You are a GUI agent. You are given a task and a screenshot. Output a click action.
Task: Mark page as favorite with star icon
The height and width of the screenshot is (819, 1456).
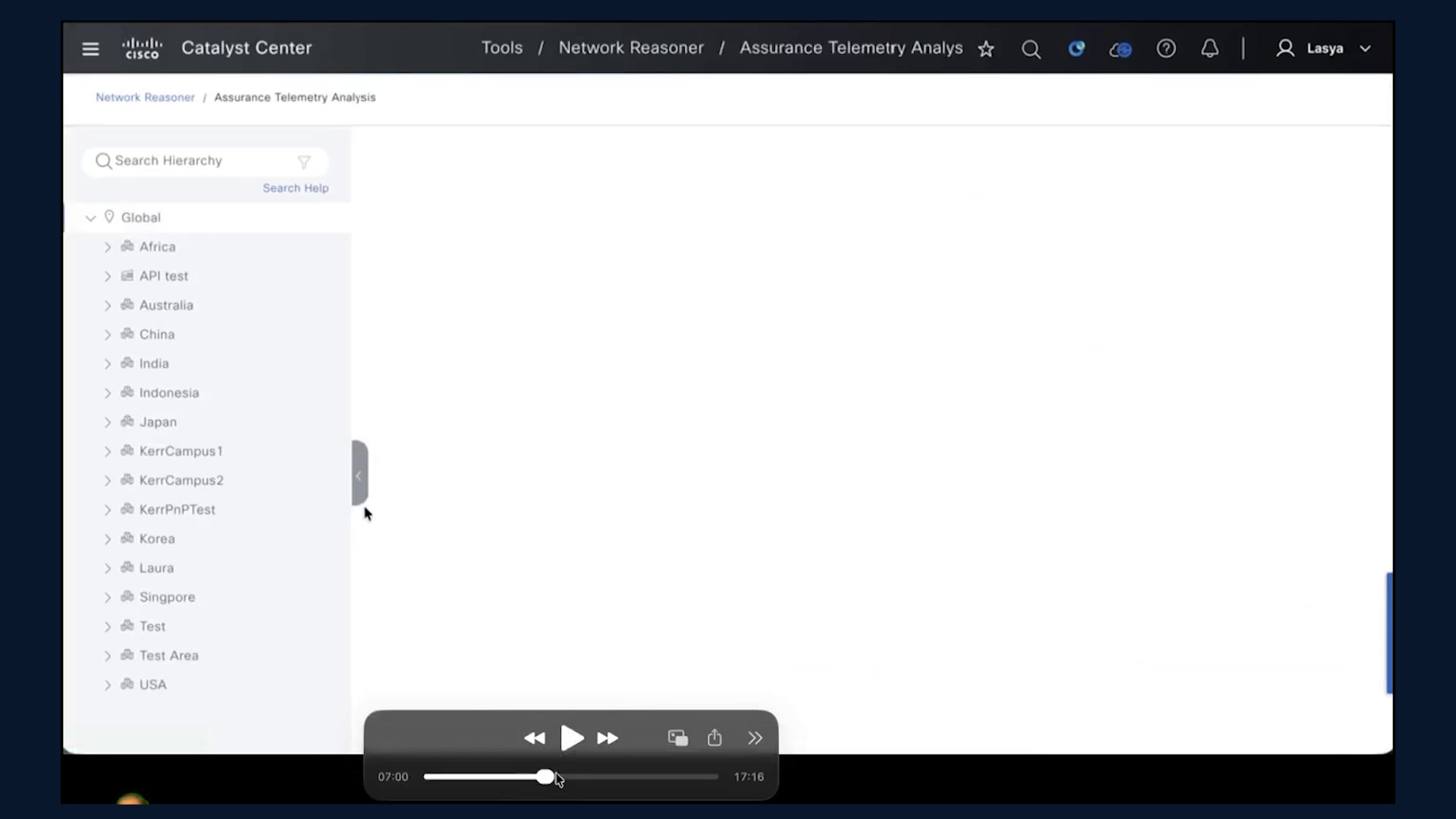click(986, 49)
